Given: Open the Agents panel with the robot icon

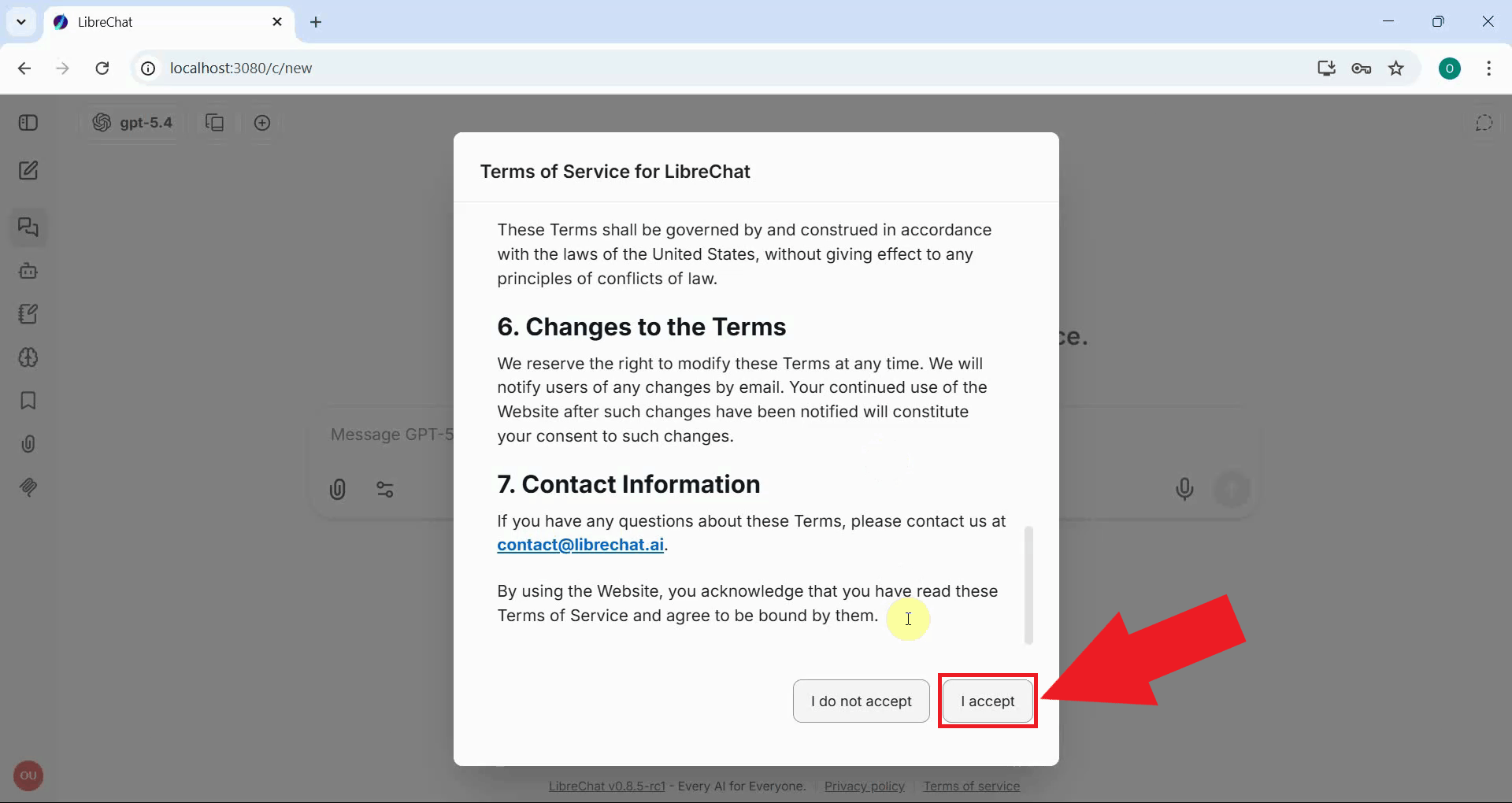Looking at the screenshot, I should click(x=28, y=271).
